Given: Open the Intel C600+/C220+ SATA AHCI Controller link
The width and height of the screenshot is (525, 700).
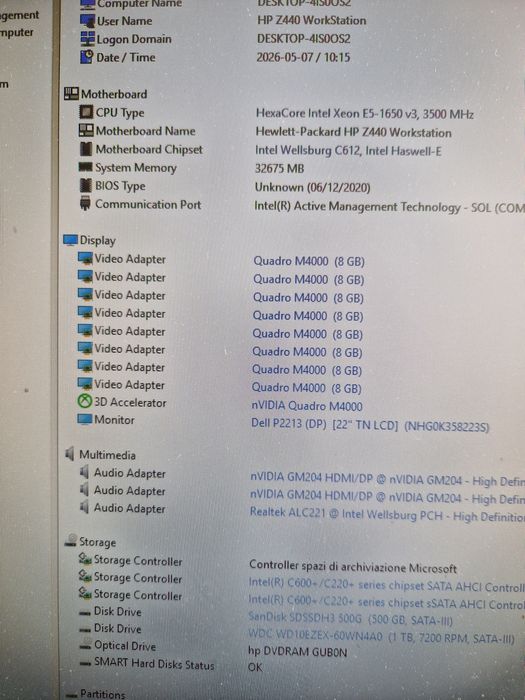Looking at the screenshot, I should [387, 585].
